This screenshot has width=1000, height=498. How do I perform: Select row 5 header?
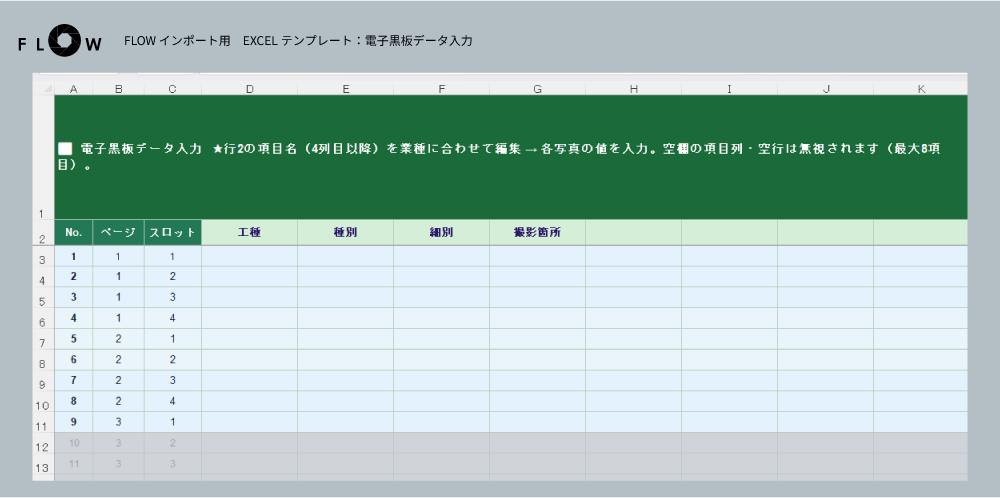click(43, 298)
